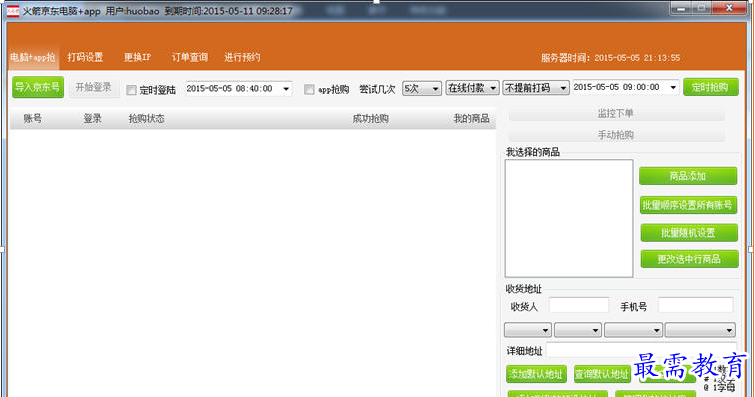This screenshot has width=755, height=397.
Task: Click 批量顺序设置所有账号 button
Action: pos(688,205)
